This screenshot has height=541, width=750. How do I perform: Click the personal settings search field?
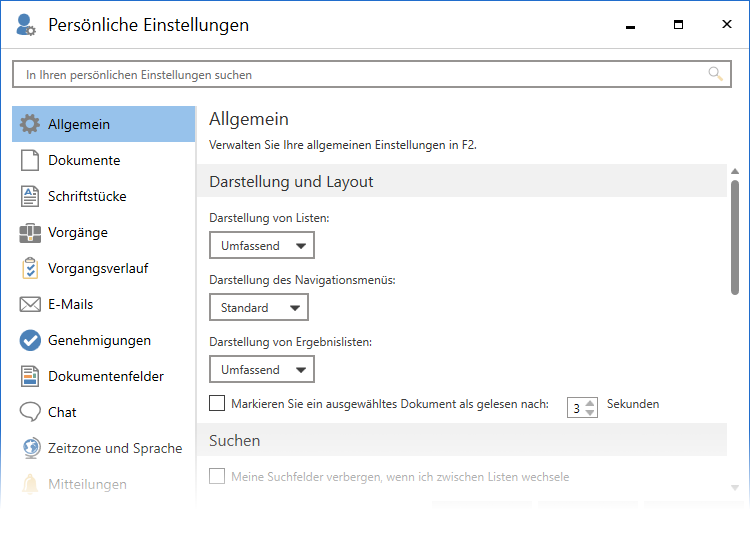click(360, 75)
